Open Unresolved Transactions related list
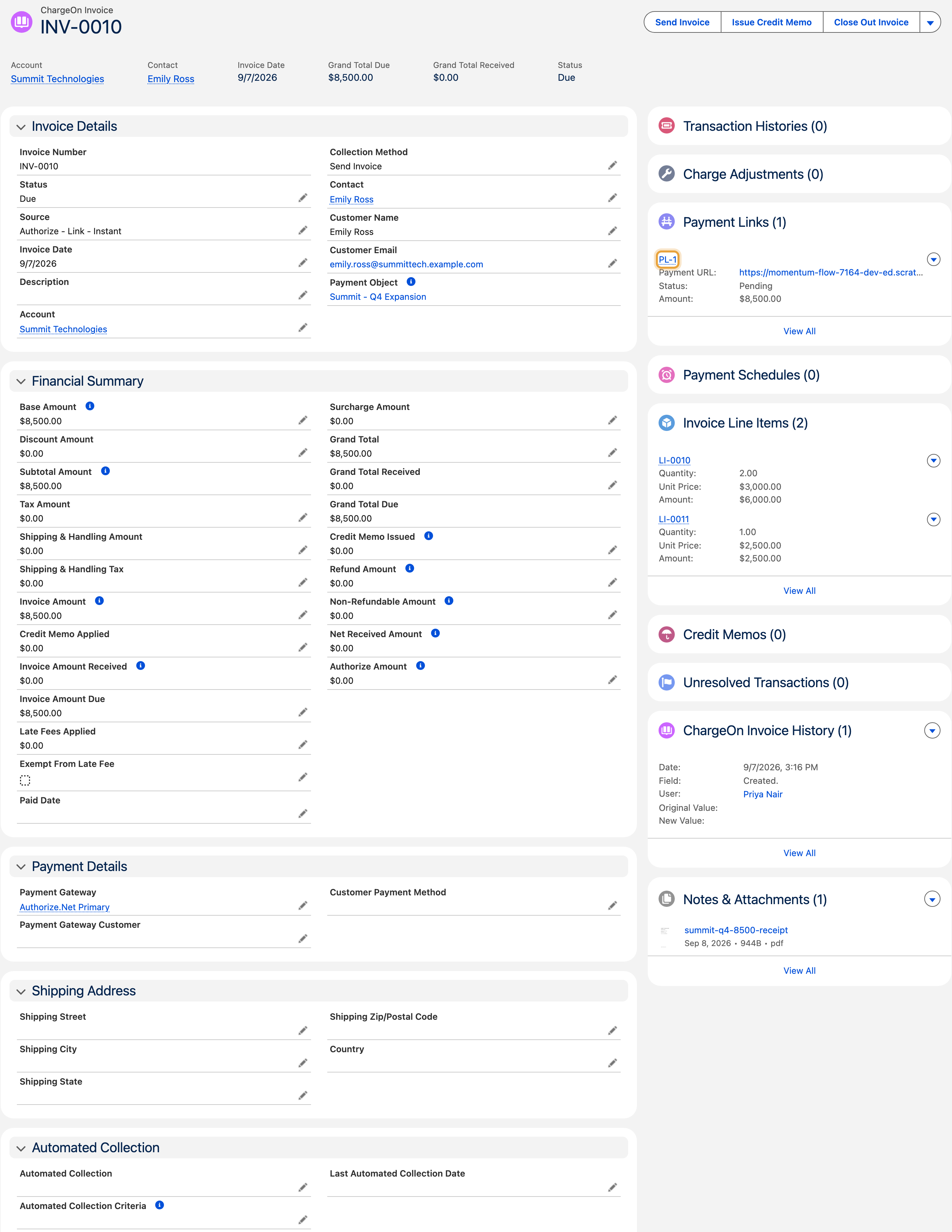The height and width of the screenshot is (1232, 952). 766,682
